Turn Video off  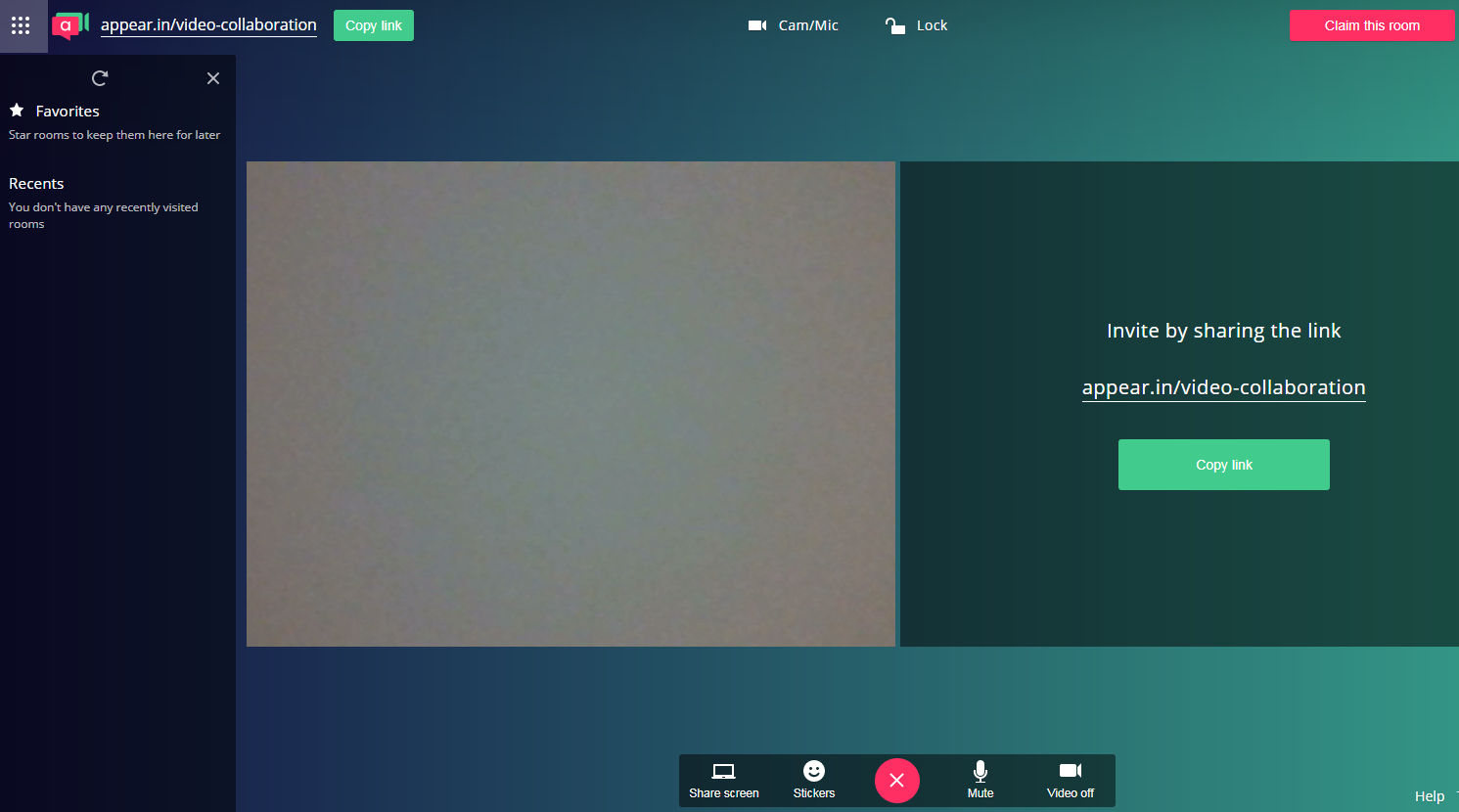1071,781
